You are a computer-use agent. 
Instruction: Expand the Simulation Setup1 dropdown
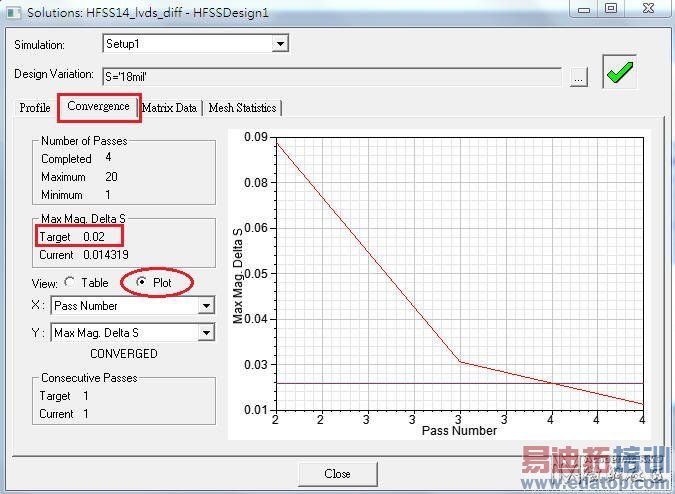[x=280, y=43]
